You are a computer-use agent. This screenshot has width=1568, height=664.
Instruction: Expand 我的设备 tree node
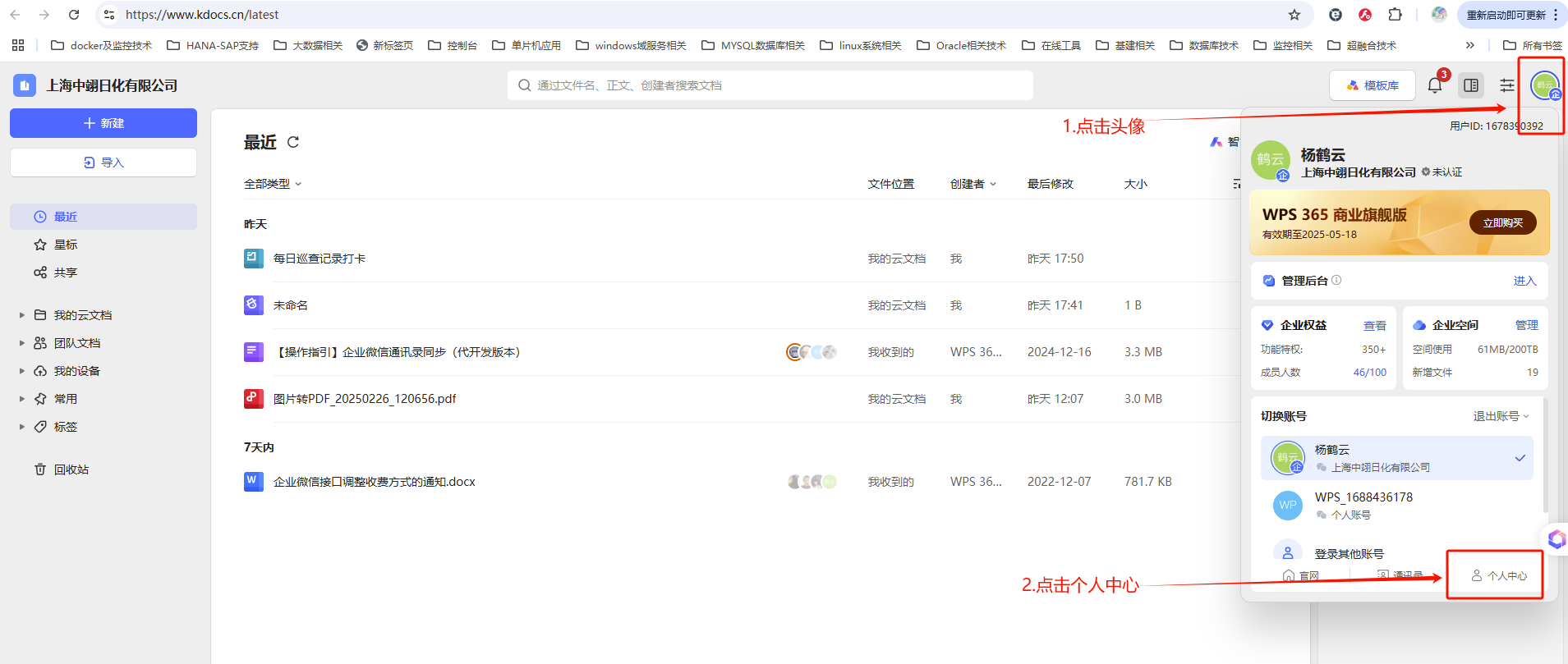tap(21, 371)
